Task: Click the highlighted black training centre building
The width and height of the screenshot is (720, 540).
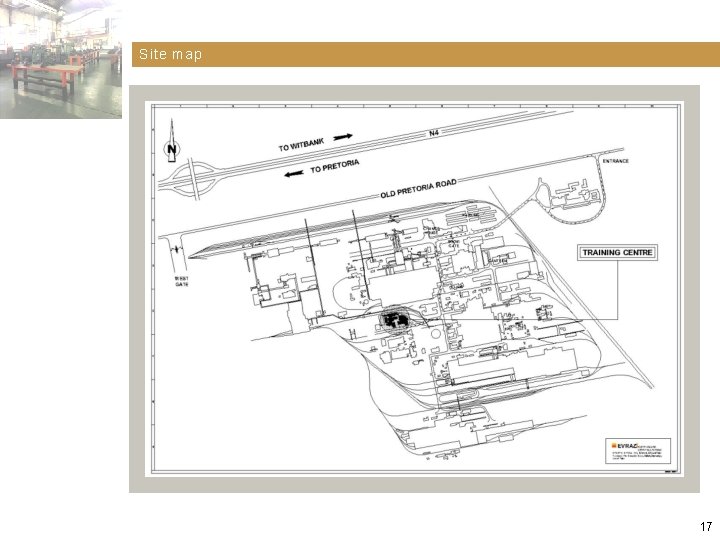Action: click(394, 320)
